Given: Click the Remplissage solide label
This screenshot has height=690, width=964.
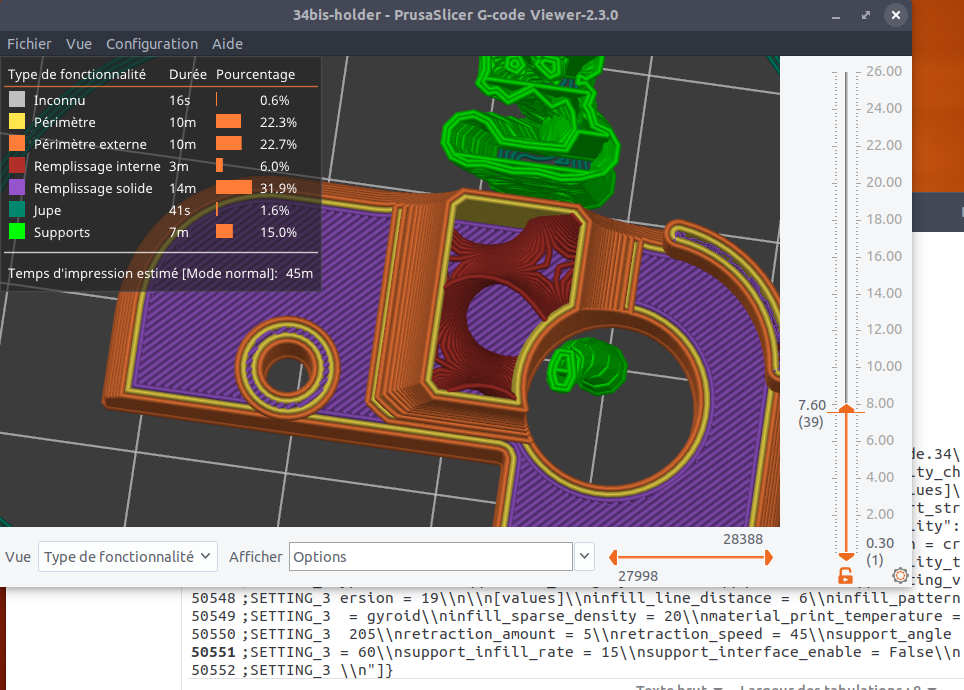Looking at the screenshot, I should (x=93, y=189).
